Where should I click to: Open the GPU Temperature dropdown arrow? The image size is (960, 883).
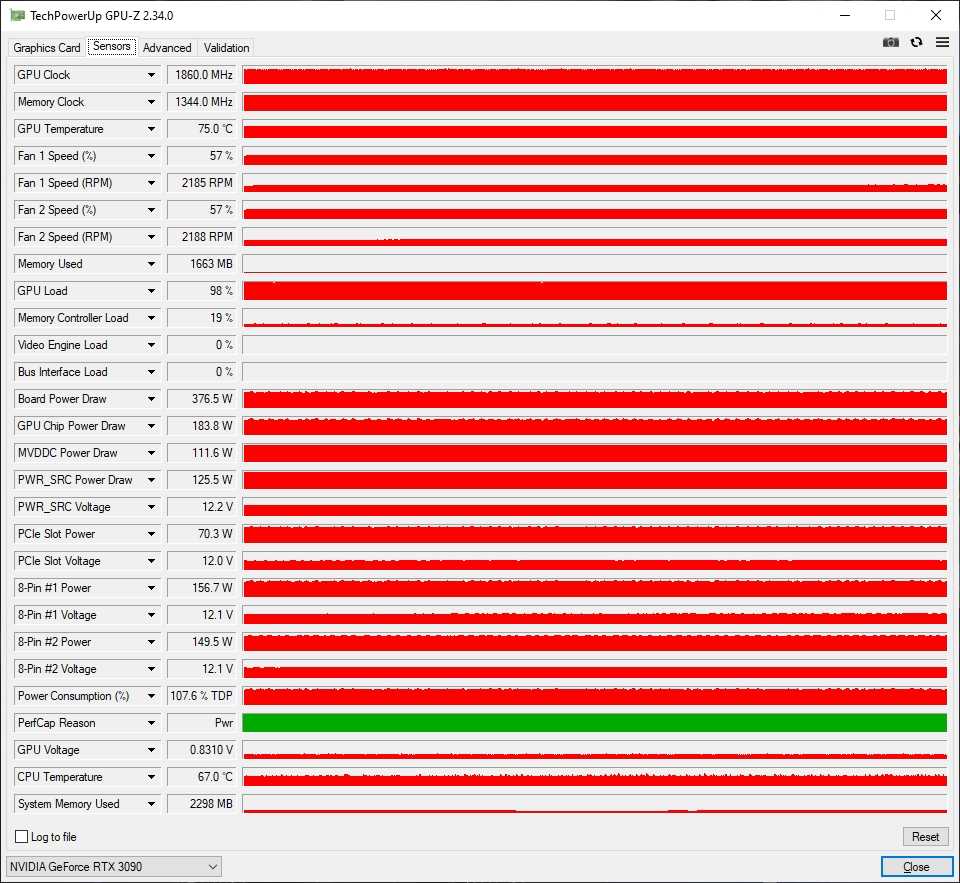click(152, 129)
